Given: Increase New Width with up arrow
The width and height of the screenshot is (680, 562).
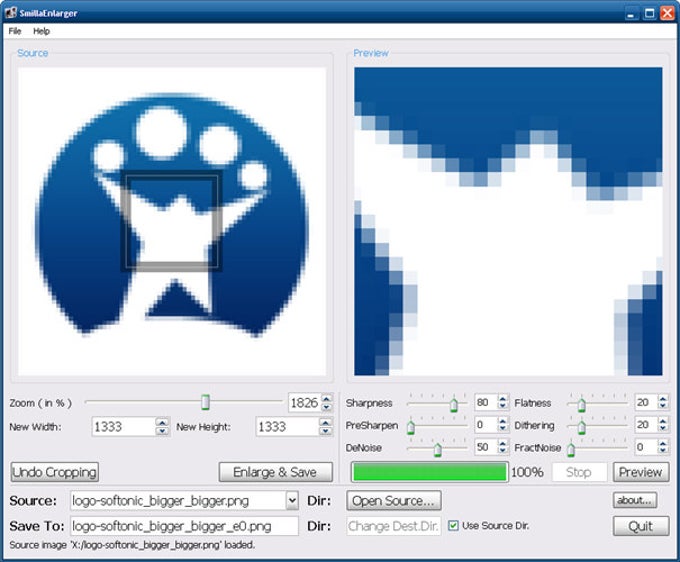Looking at the screenshot, I should coord(162,422).
